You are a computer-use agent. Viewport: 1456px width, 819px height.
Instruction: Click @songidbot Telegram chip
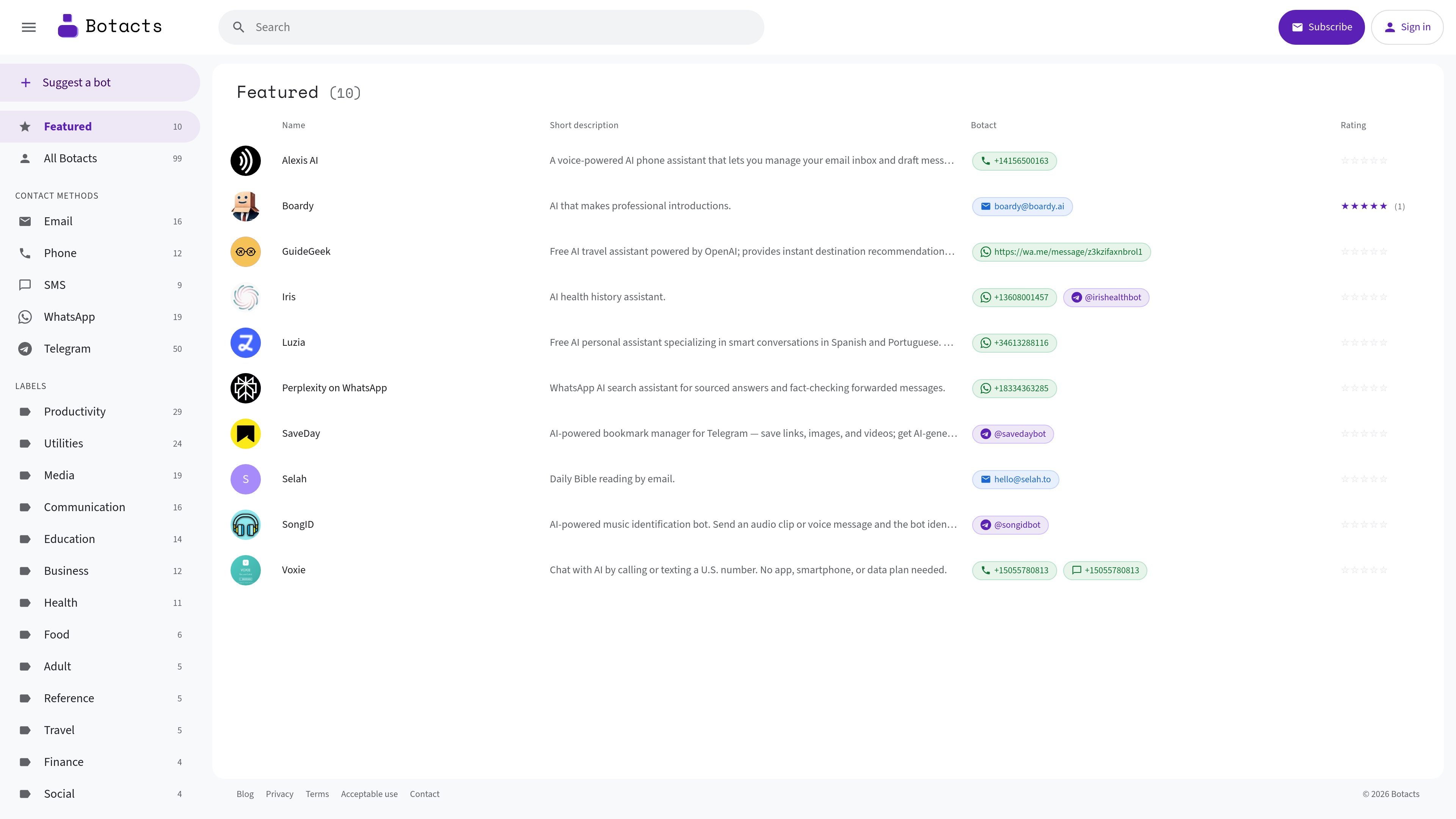[x=1010, y=525]
